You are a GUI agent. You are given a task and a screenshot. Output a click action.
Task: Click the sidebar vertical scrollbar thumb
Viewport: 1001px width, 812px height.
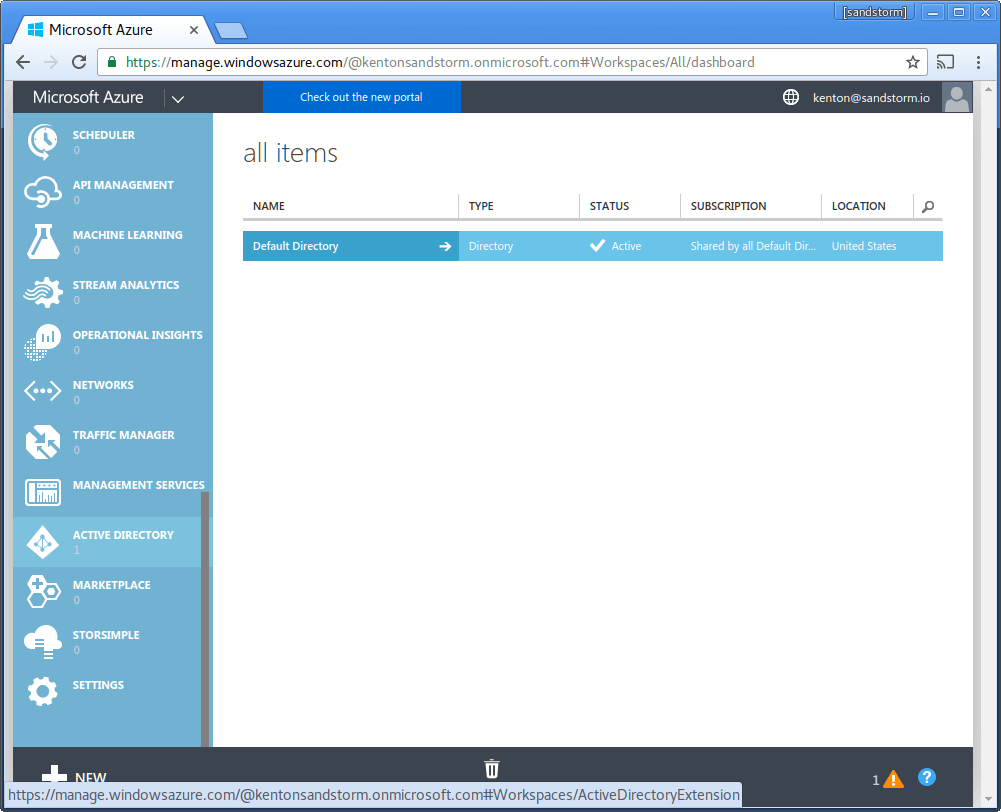[x=205, y=619]
